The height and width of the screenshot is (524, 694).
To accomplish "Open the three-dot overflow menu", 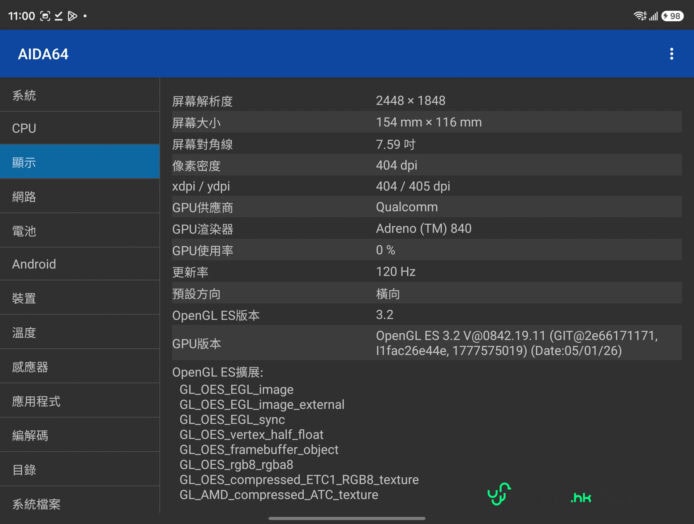I will (671, 54).
